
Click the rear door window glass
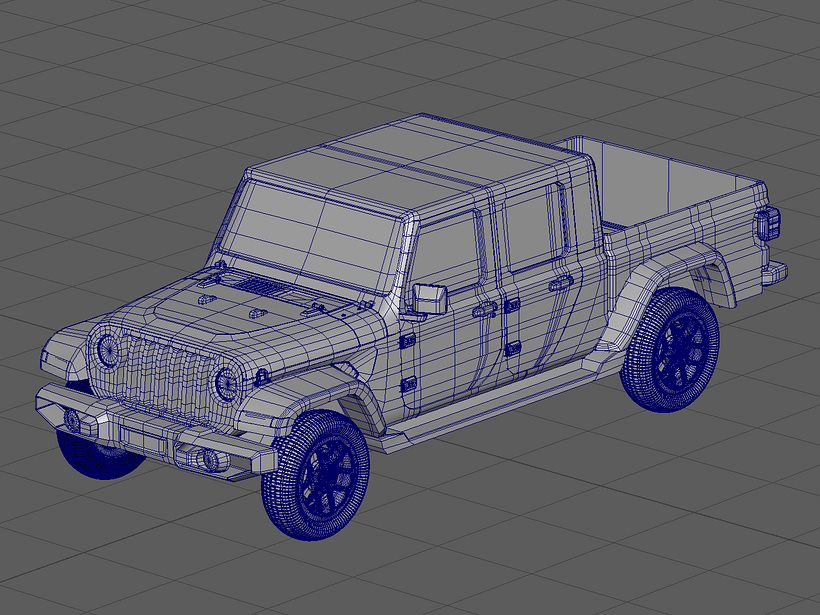[531, 229]
